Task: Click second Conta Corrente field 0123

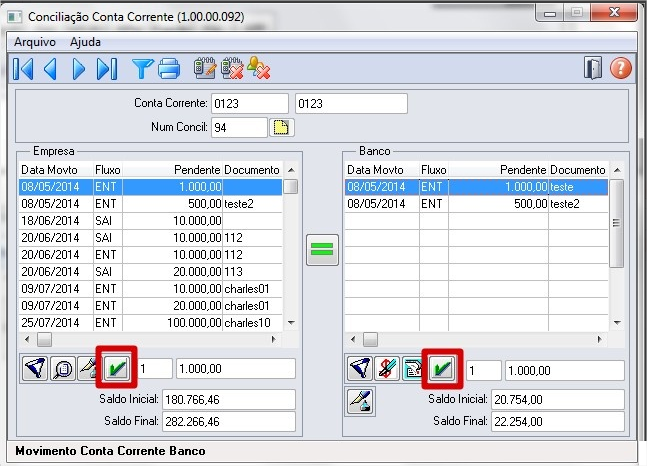Action: 351,103
